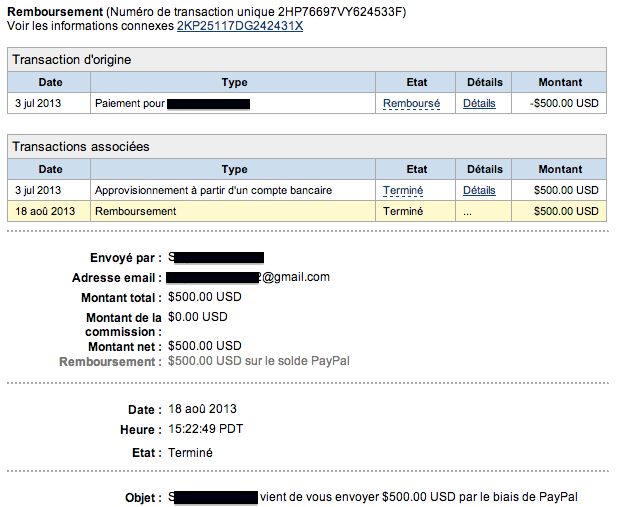Viewport: 641px width, 507px height.
Task: Open Détails link in Transaction d'origine table
Action: 479,103
